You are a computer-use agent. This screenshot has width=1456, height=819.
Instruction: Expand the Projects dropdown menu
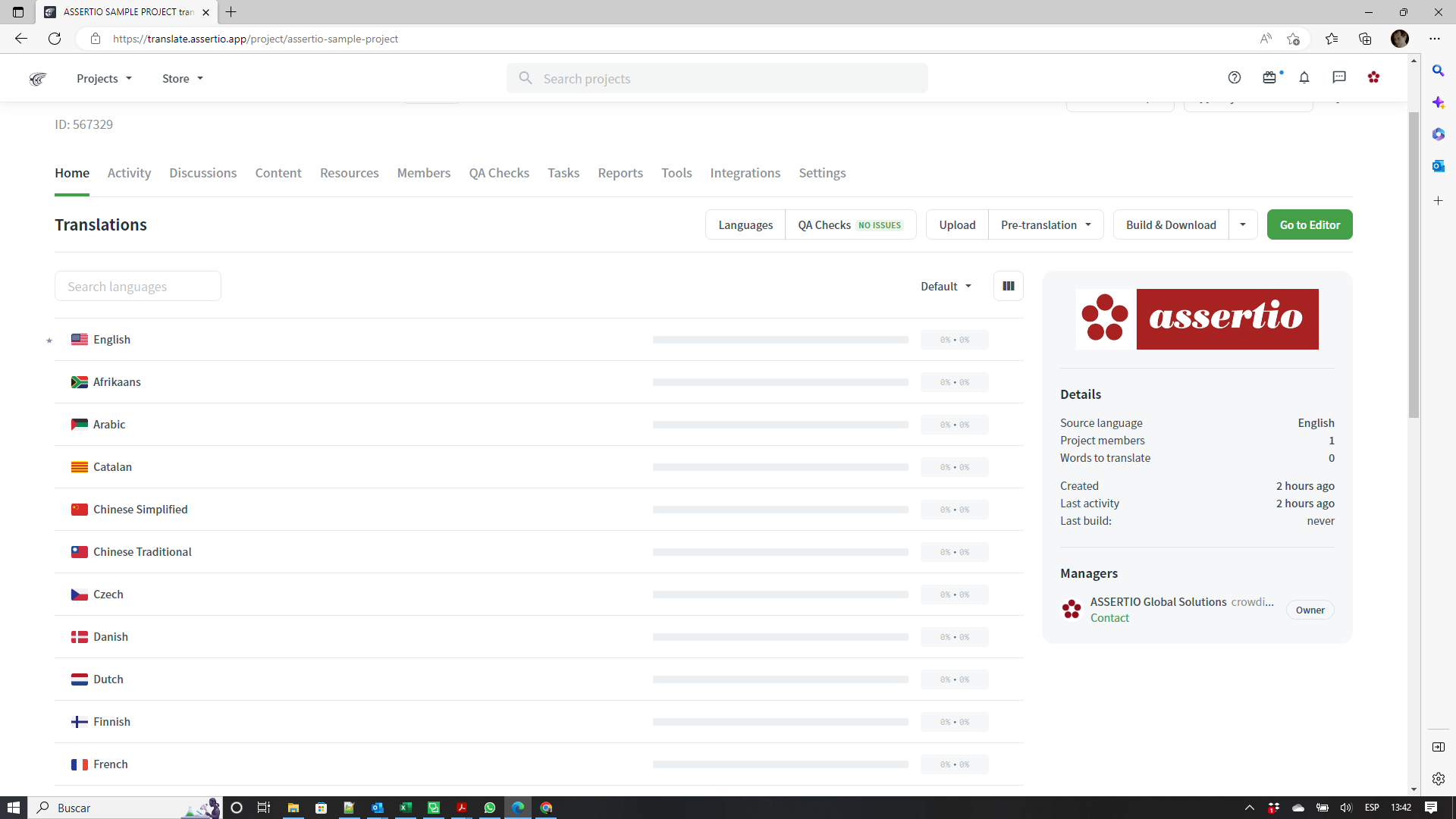[104, 78]
